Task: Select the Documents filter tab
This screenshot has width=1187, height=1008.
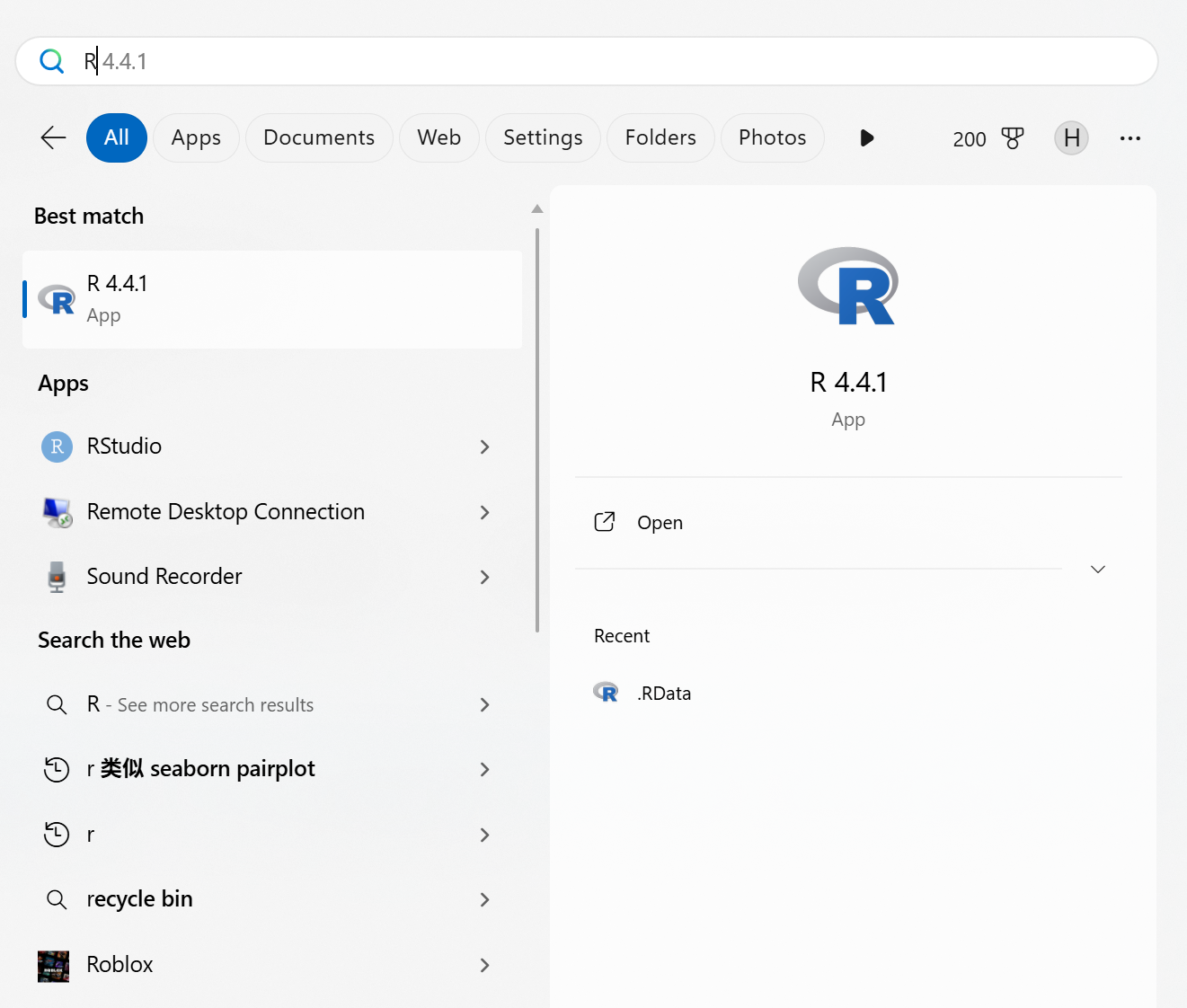Action: click(319, 137)
